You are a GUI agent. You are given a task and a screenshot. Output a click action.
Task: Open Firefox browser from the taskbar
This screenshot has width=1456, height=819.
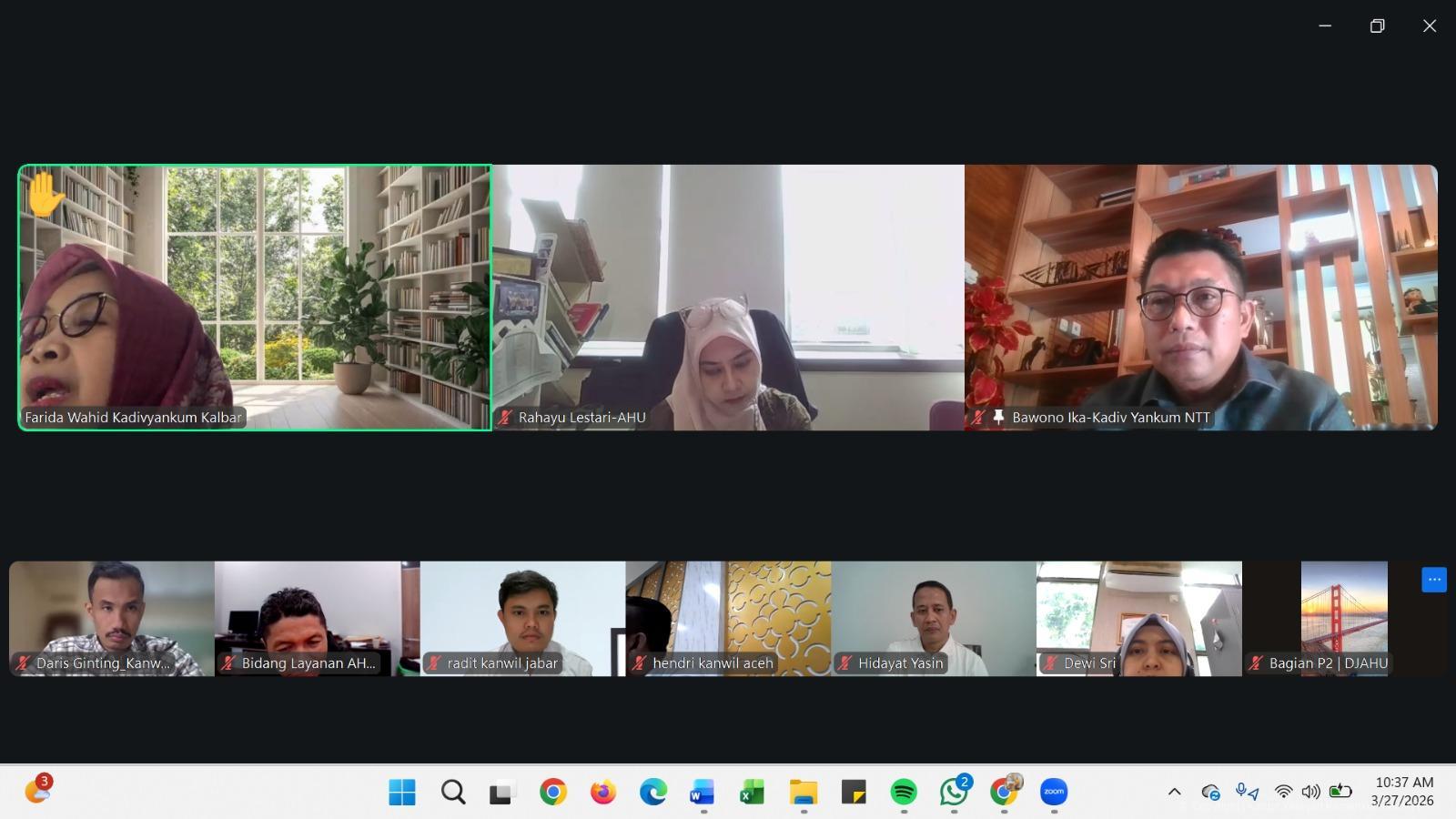[602, 792]
